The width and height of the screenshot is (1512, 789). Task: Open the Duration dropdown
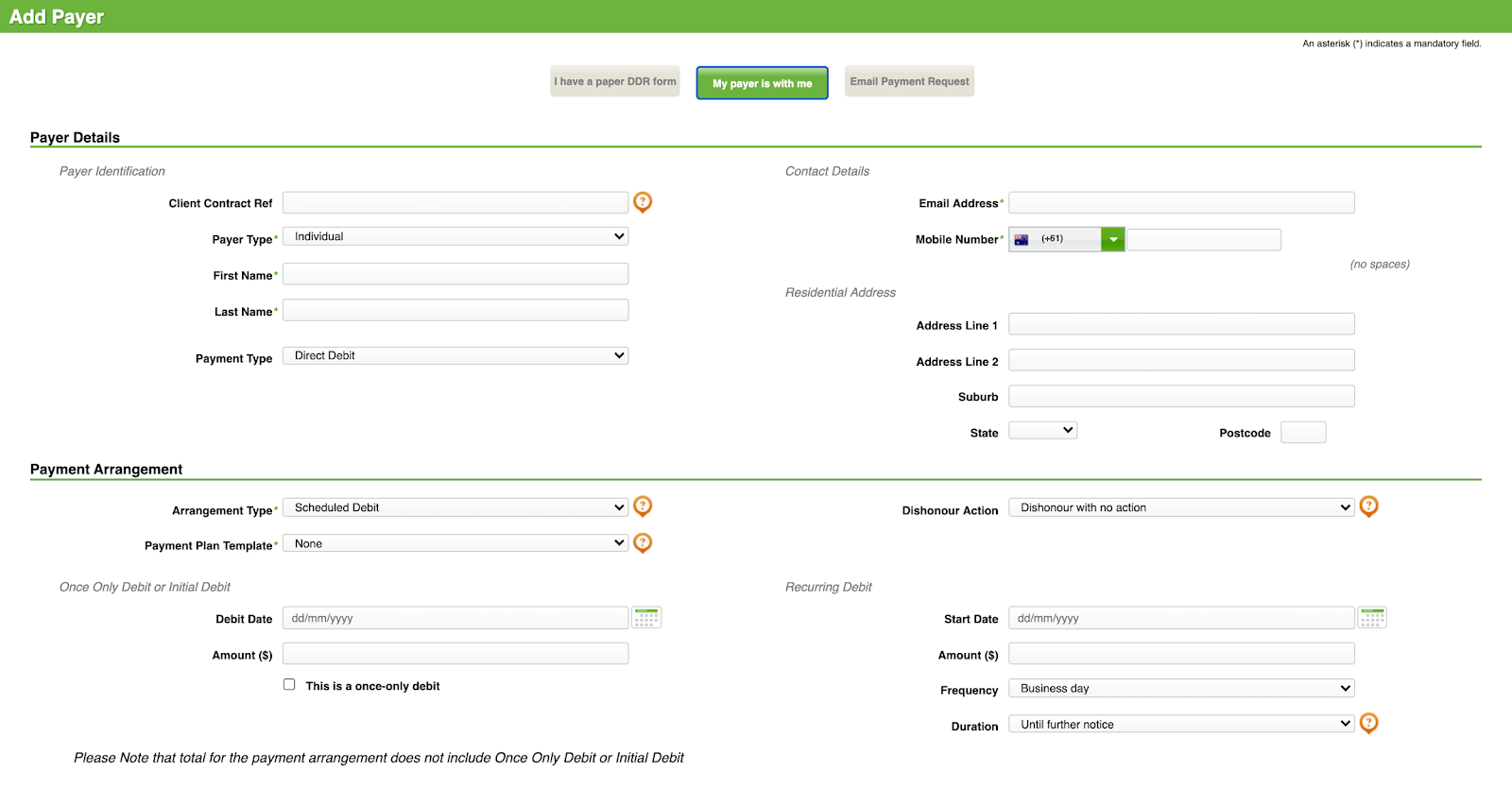(1181, 724)
